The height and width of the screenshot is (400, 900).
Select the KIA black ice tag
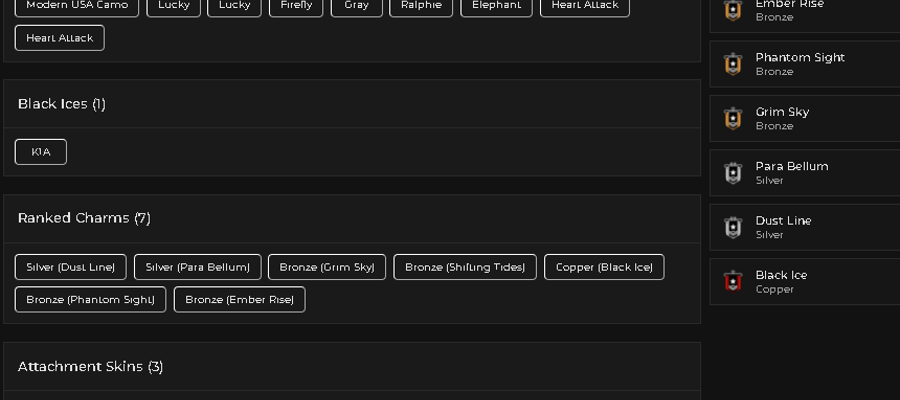(x=41, y=152)
